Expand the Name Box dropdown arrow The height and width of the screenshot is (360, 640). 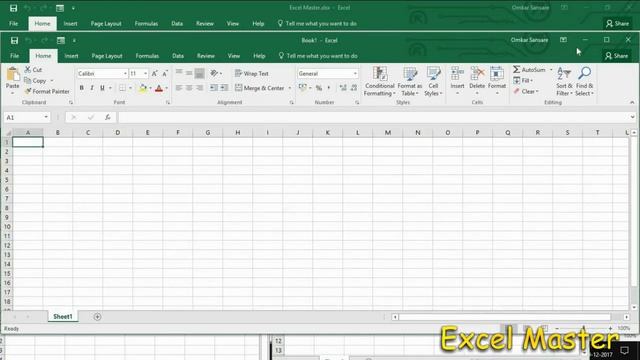46,118
